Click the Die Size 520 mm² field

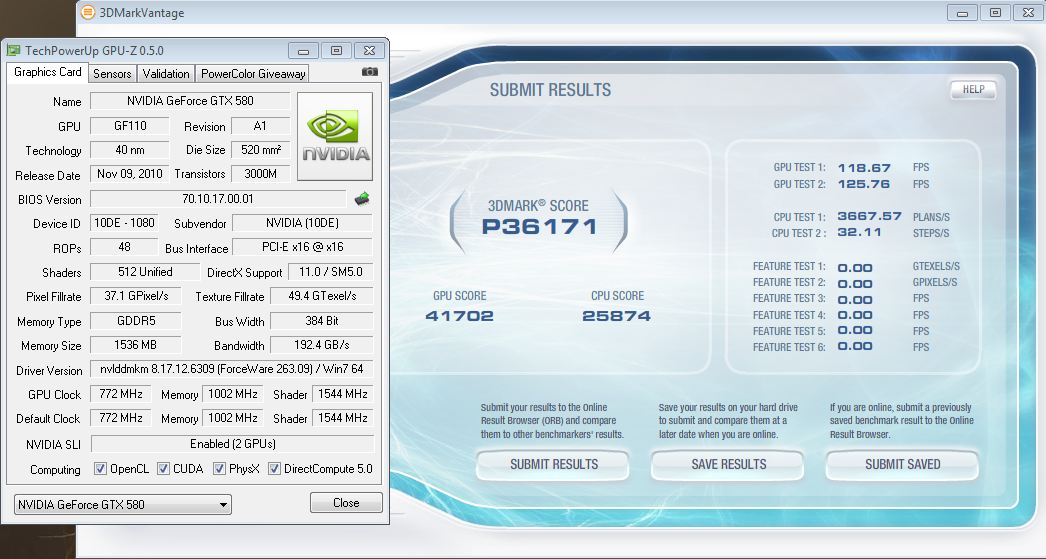[261, 150]
